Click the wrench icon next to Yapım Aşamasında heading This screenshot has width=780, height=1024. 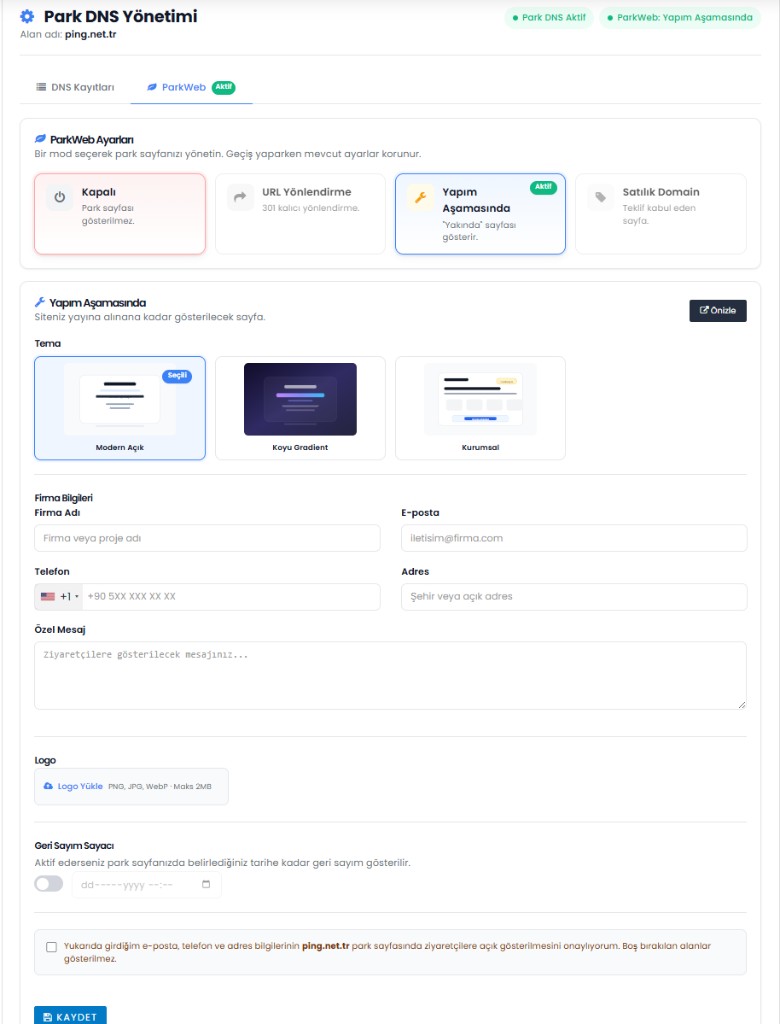pos(40,302)
